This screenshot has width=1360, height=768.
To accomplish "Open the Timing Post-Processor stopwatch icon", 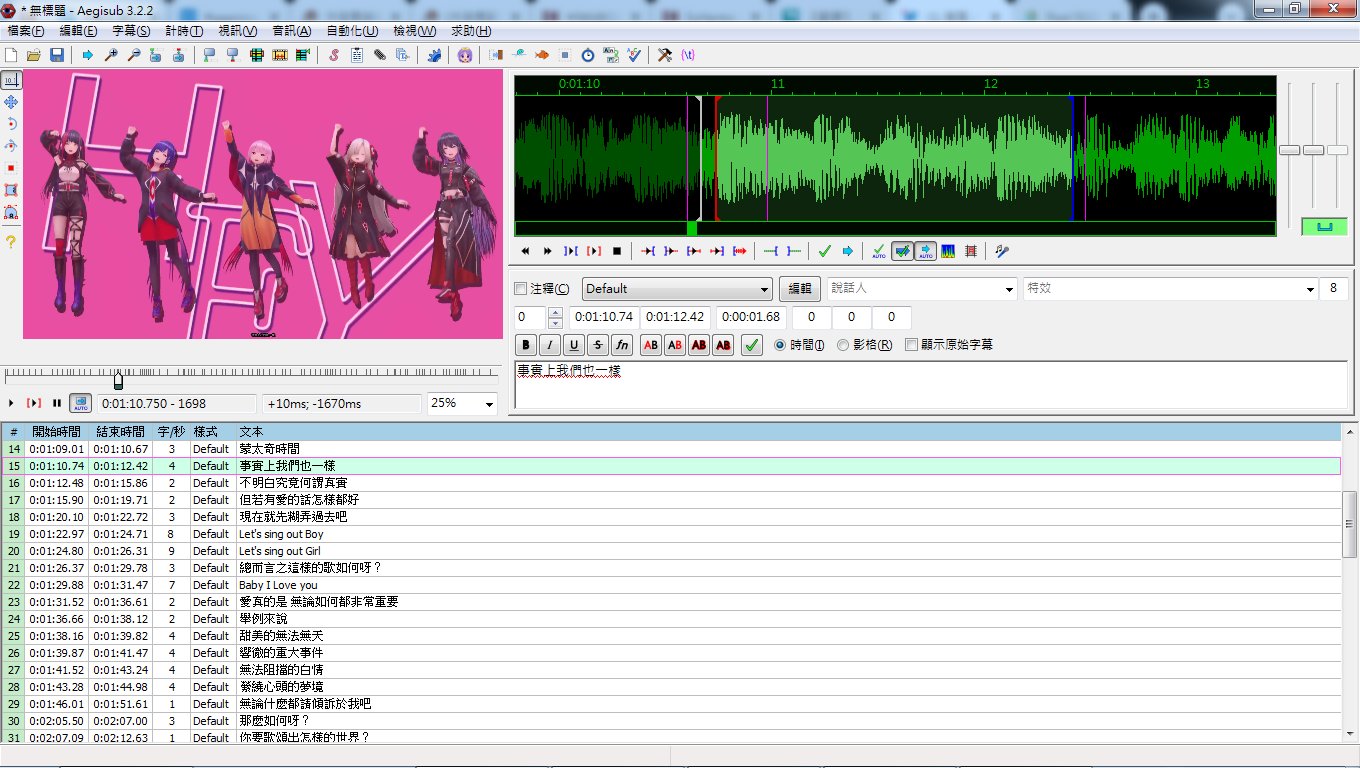I will pos(588,55).
